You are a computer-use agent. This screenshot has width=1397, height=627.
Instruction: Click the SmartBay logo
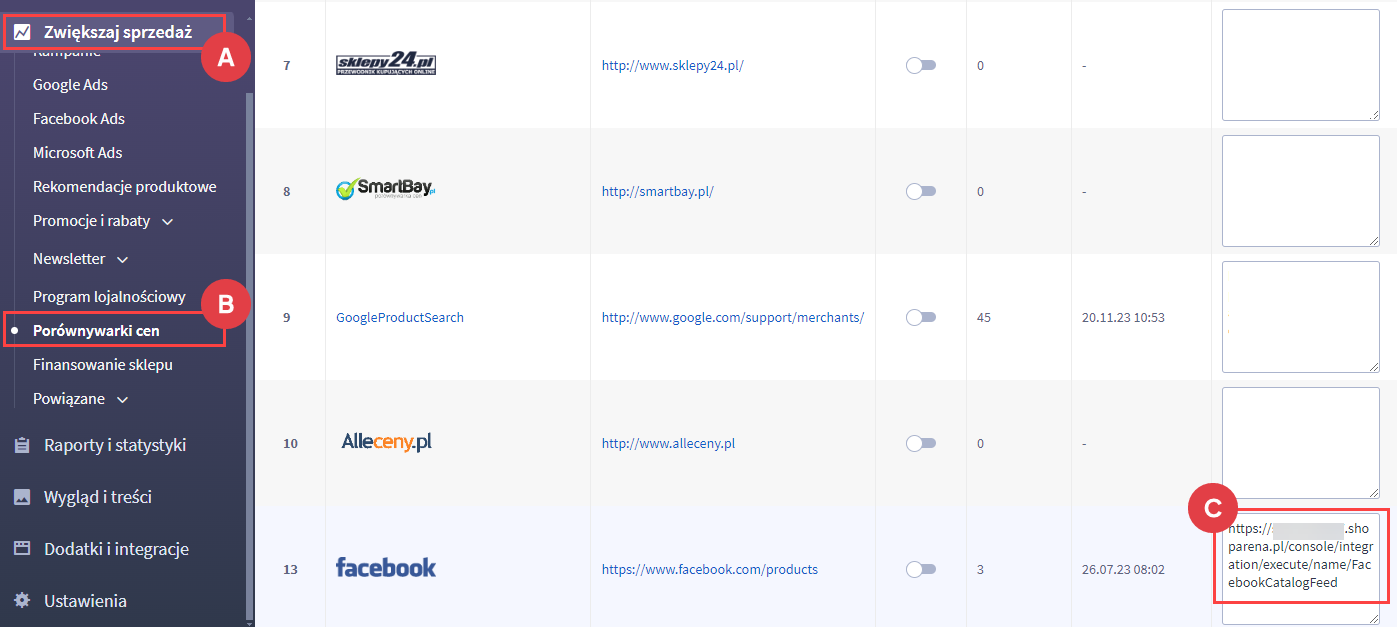pyautogui.click(x=386, y=190)
